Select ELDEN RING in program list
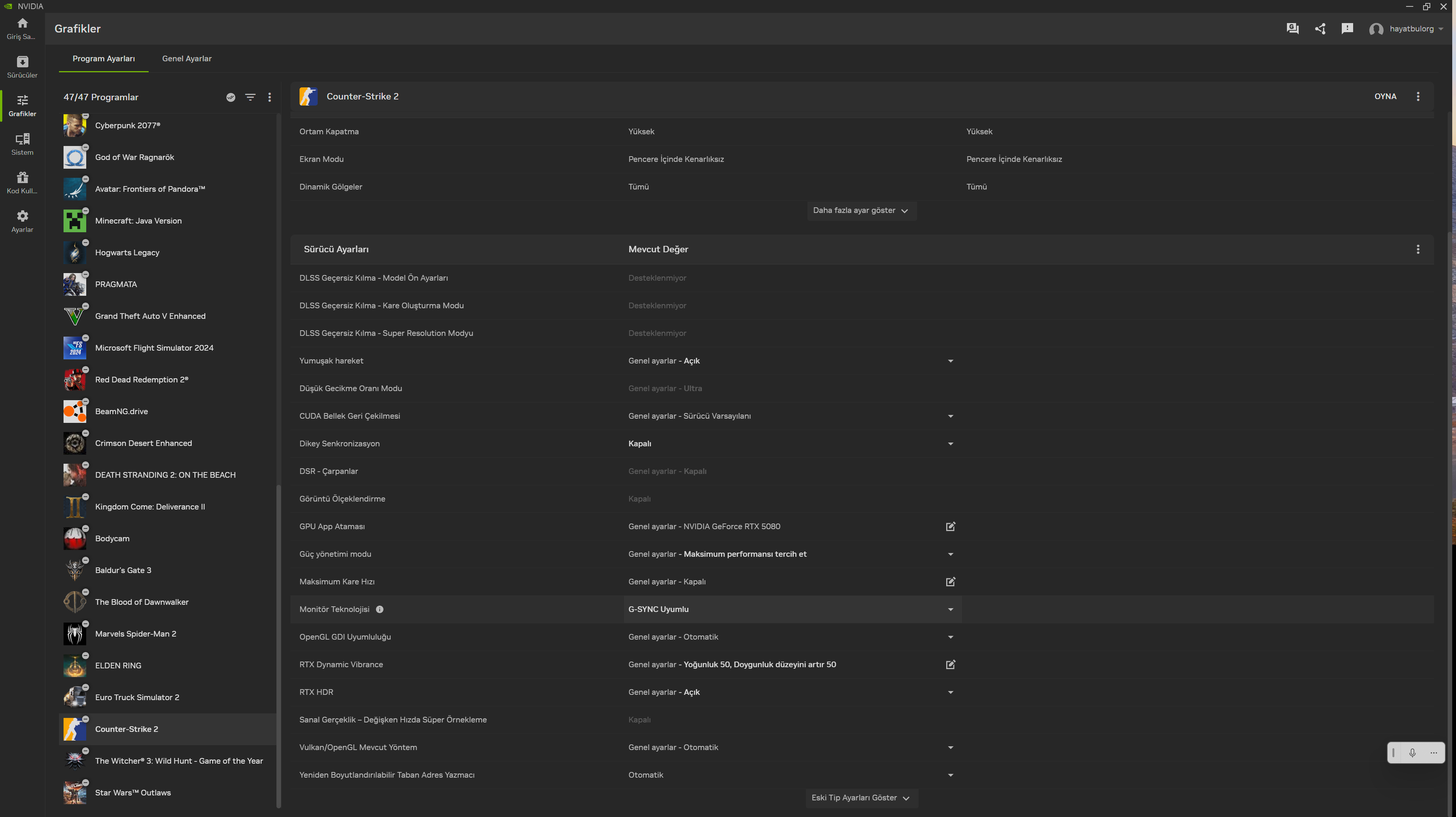The image size is (1456, 817). pos(168,666)
